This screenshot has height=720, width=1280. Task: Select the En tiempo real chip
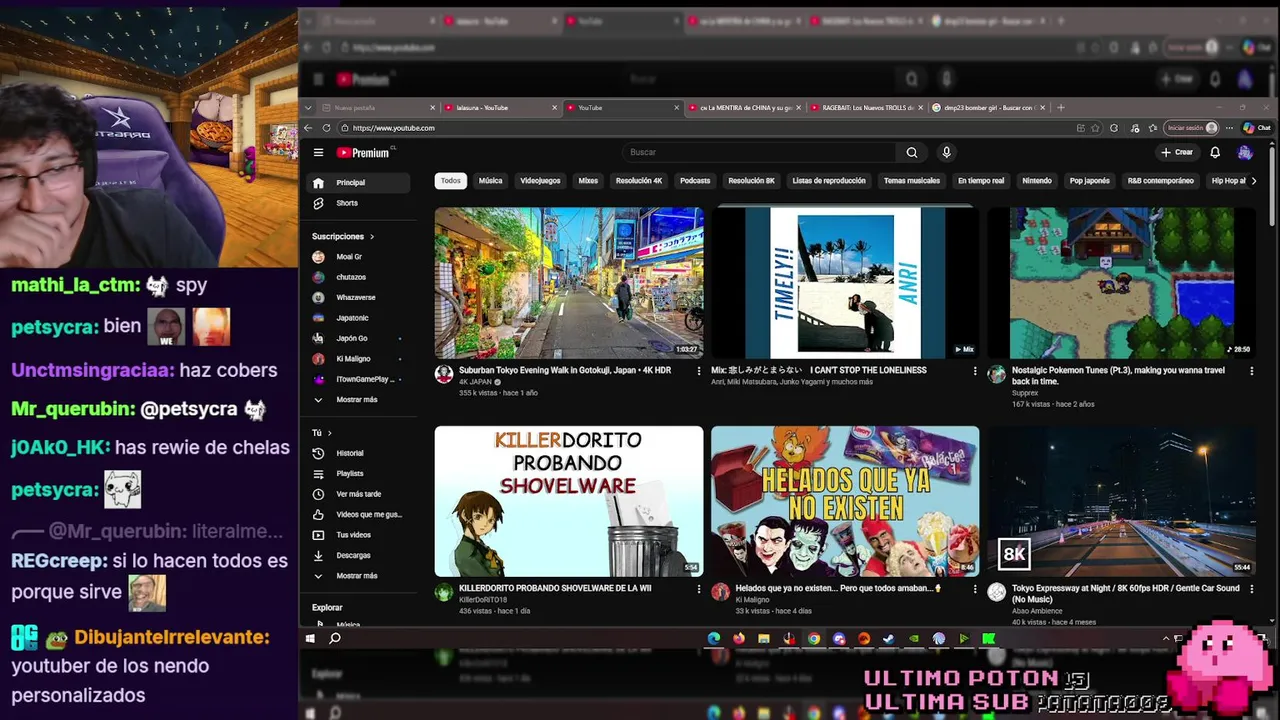(980, 181)
